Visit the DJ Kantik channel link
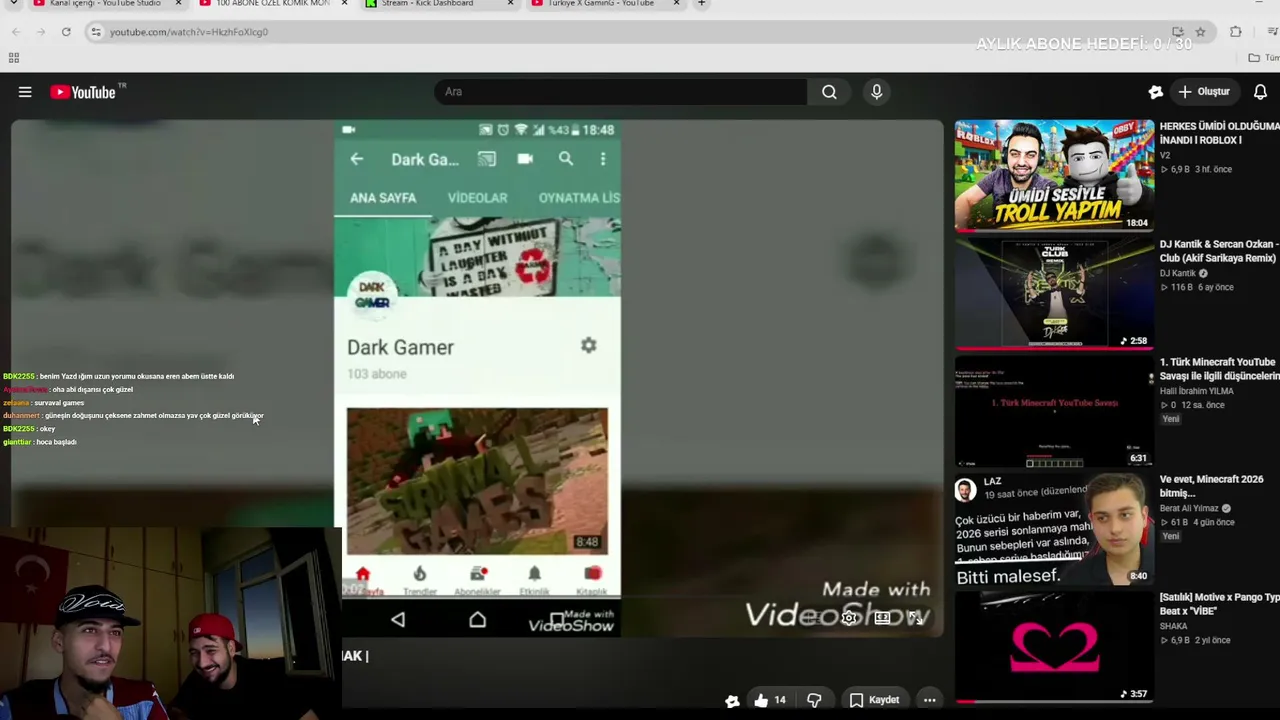This screenshot has height=720, width=1280. coord(1178,273)
